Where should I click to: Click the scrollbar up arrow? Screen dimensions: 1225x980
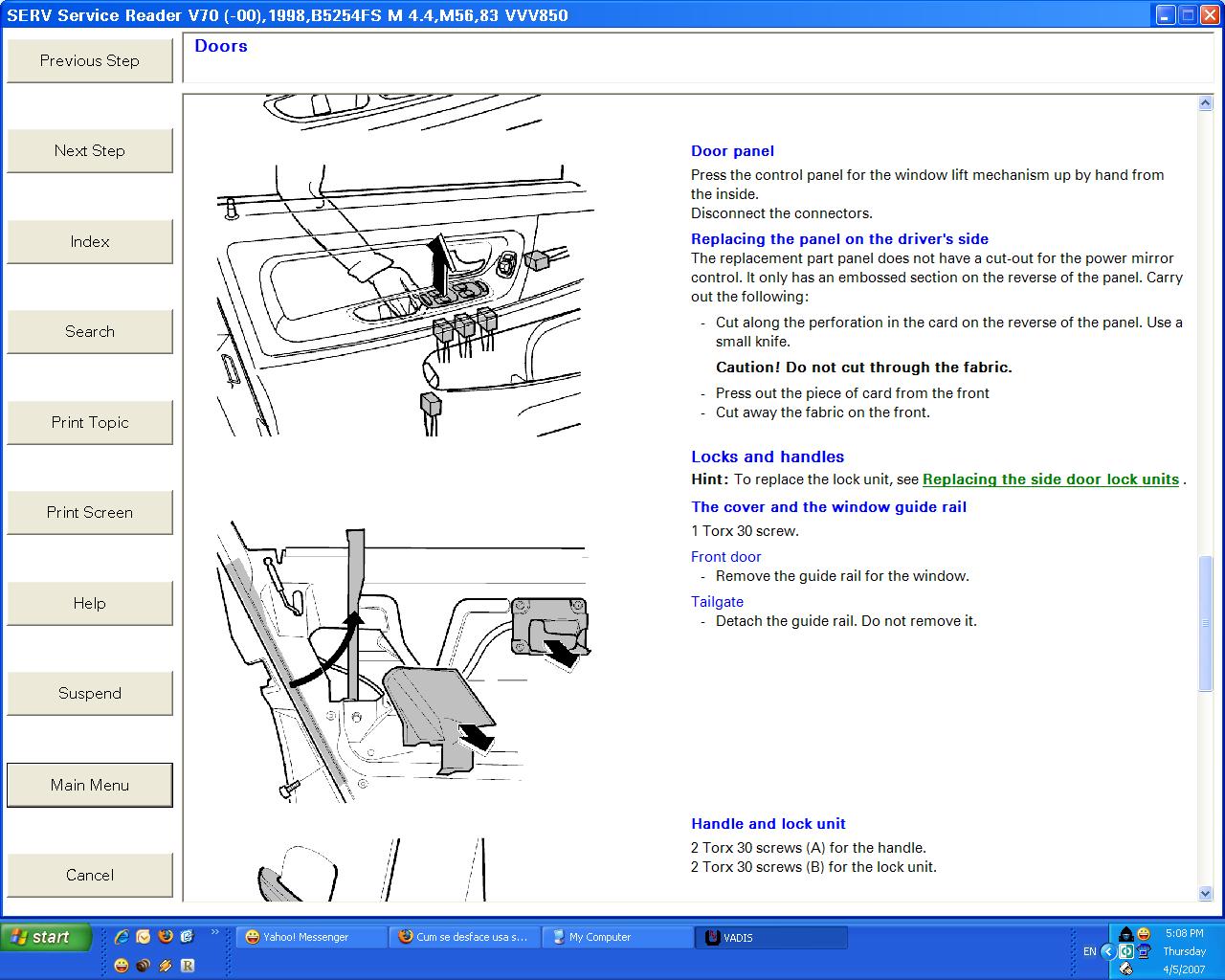tap(1206, 103)
